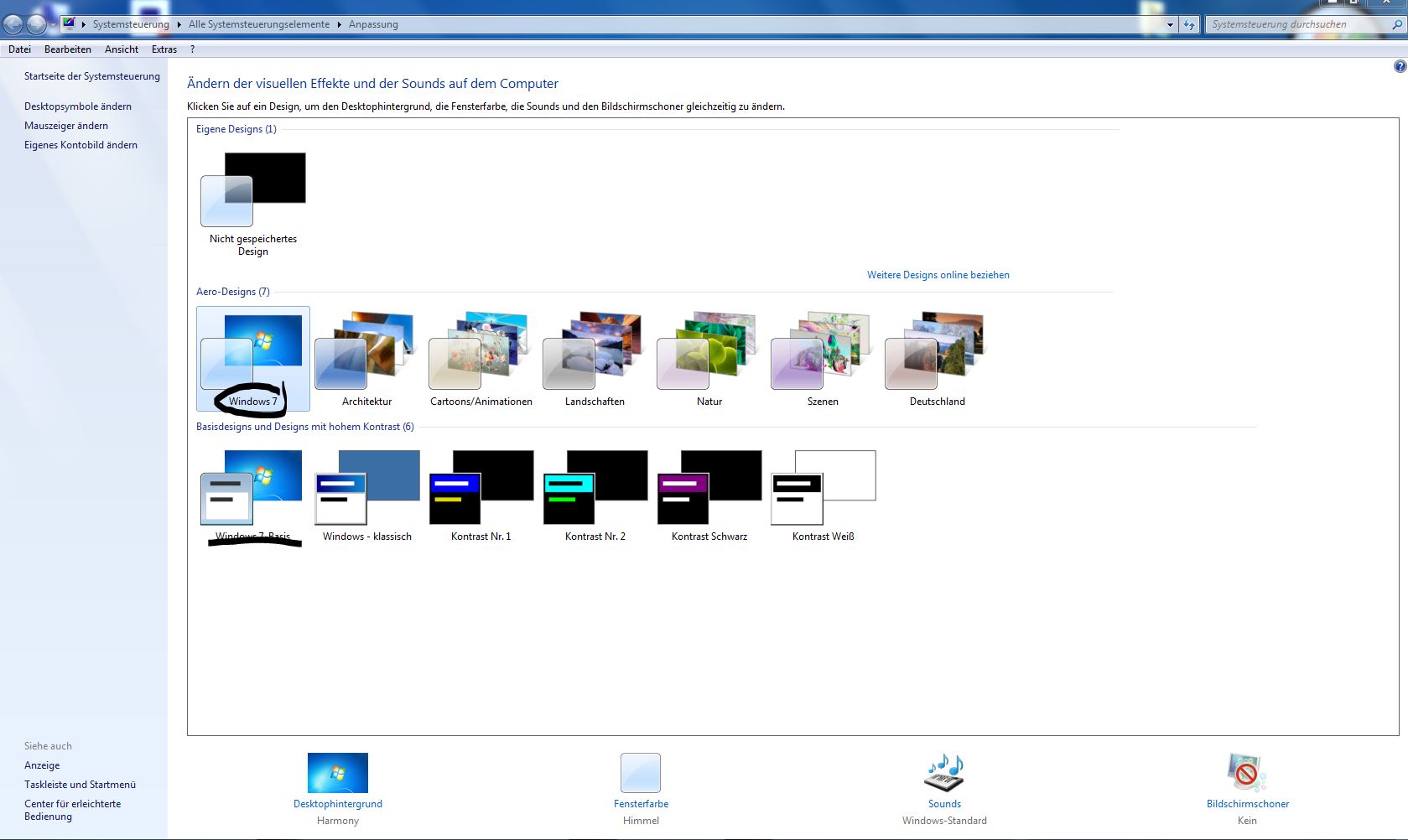Image resolution: width=1408 pixels, height=840 pixels.
Task: Open the Fensterfarbe icon
Action: pos(641,773)
